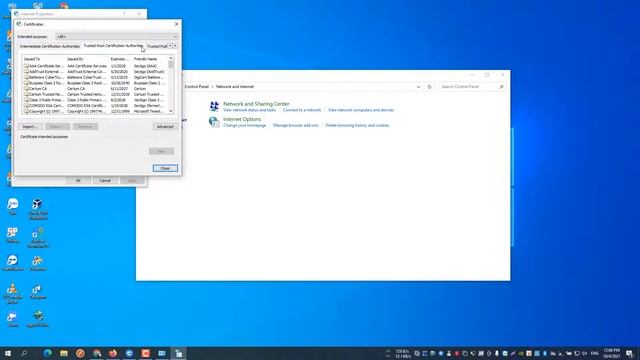Click OK in Internet Properties window
The image size is (640, 360).
[78, 180]
